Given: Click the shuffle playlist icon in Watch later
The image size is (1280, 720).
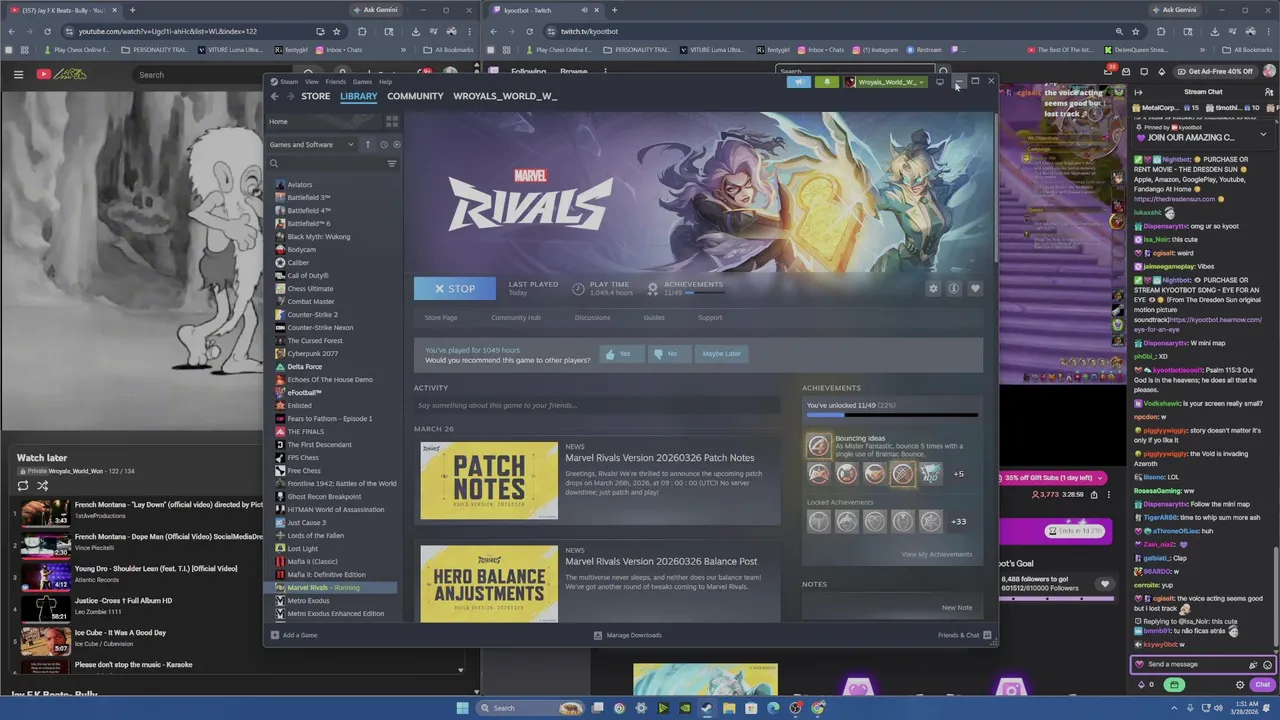Looking at the screenshot, I should tap(42, 486).
